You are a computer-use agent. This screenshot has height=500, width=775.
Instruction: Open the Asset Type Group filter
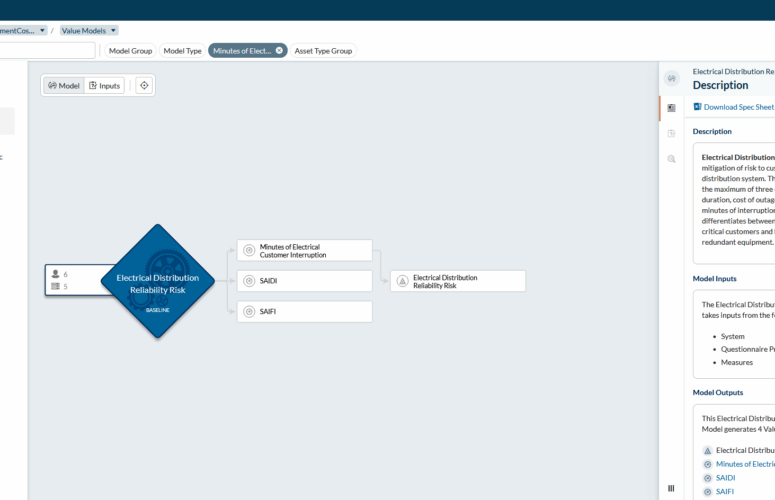[x=323, y=50]
